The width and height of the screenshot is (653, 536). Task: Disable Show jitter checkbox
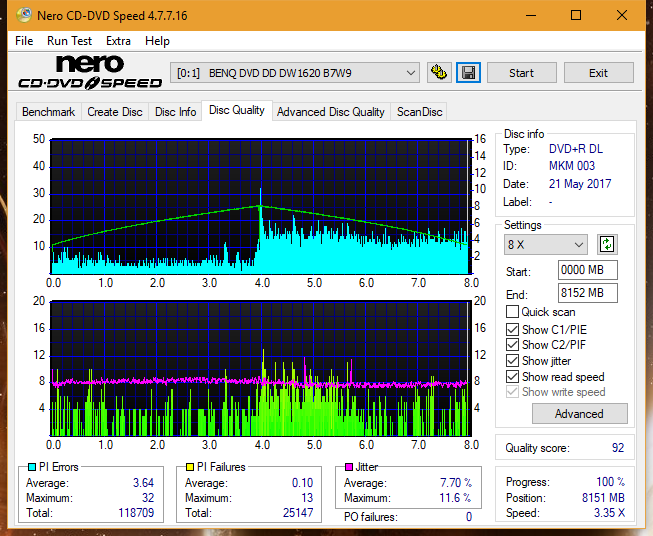[512, 361]
